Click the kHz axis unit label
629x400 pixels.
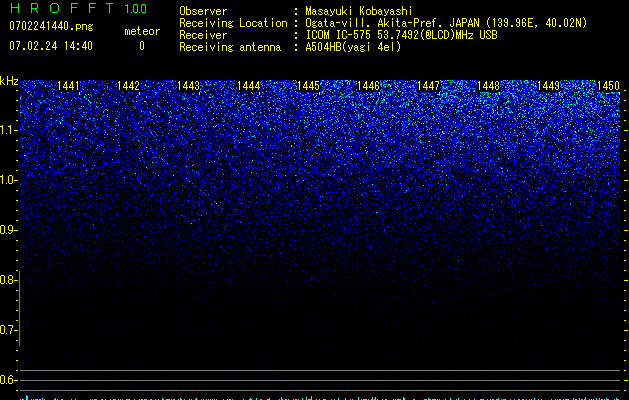pos(9,81)
